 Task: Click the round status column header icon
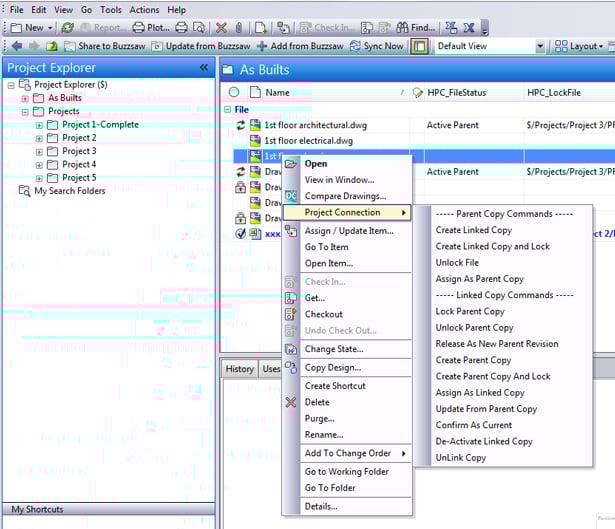point(234,92)
